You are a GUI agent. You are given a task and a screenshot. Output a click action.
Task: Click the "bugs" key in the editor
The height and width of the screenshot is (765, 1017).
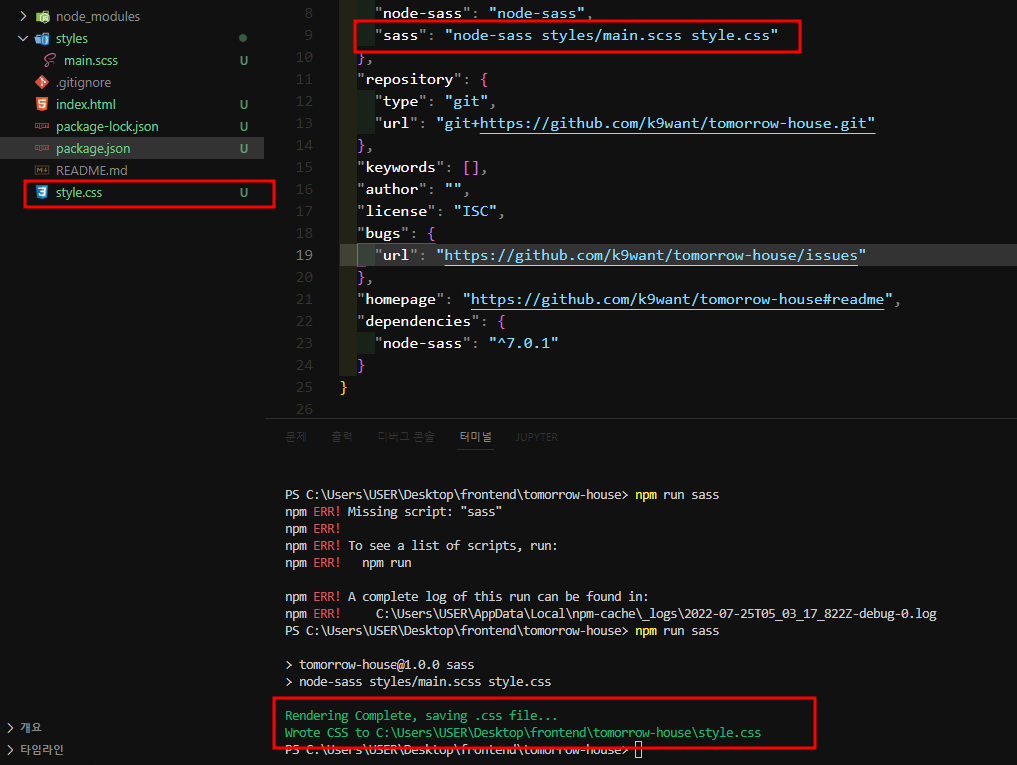383,234
